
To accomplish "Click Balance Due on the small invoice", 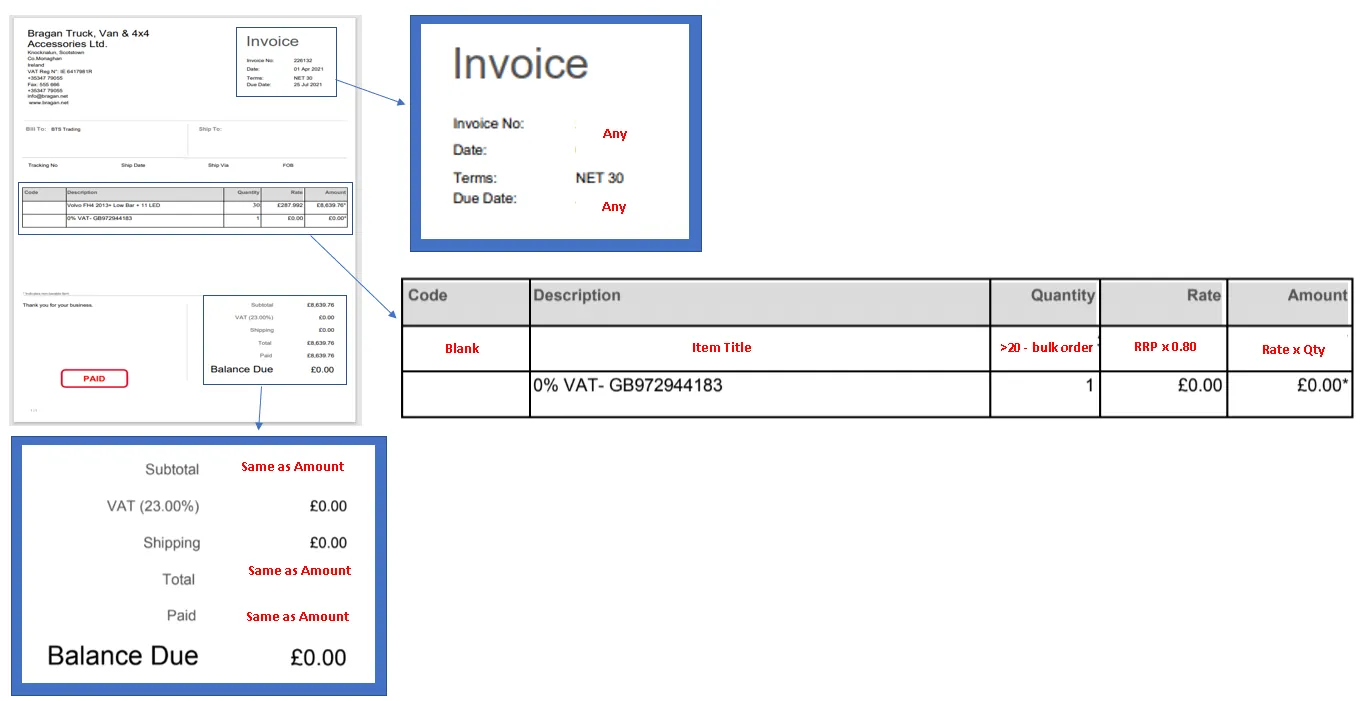I will coord(241,369).
